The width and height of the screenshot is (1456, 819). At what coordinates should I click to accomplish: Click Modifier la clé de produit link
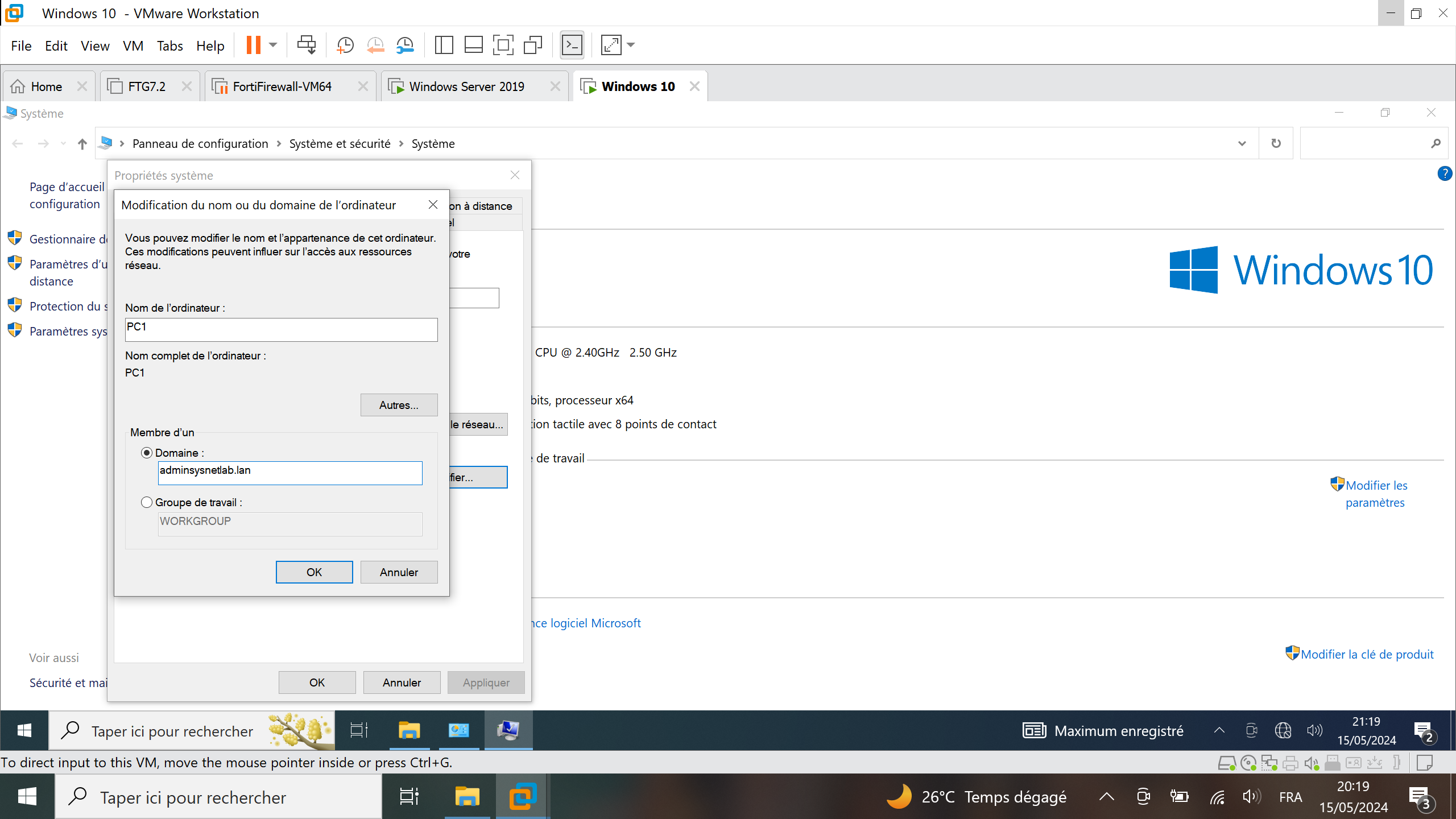coord(1367,654)
